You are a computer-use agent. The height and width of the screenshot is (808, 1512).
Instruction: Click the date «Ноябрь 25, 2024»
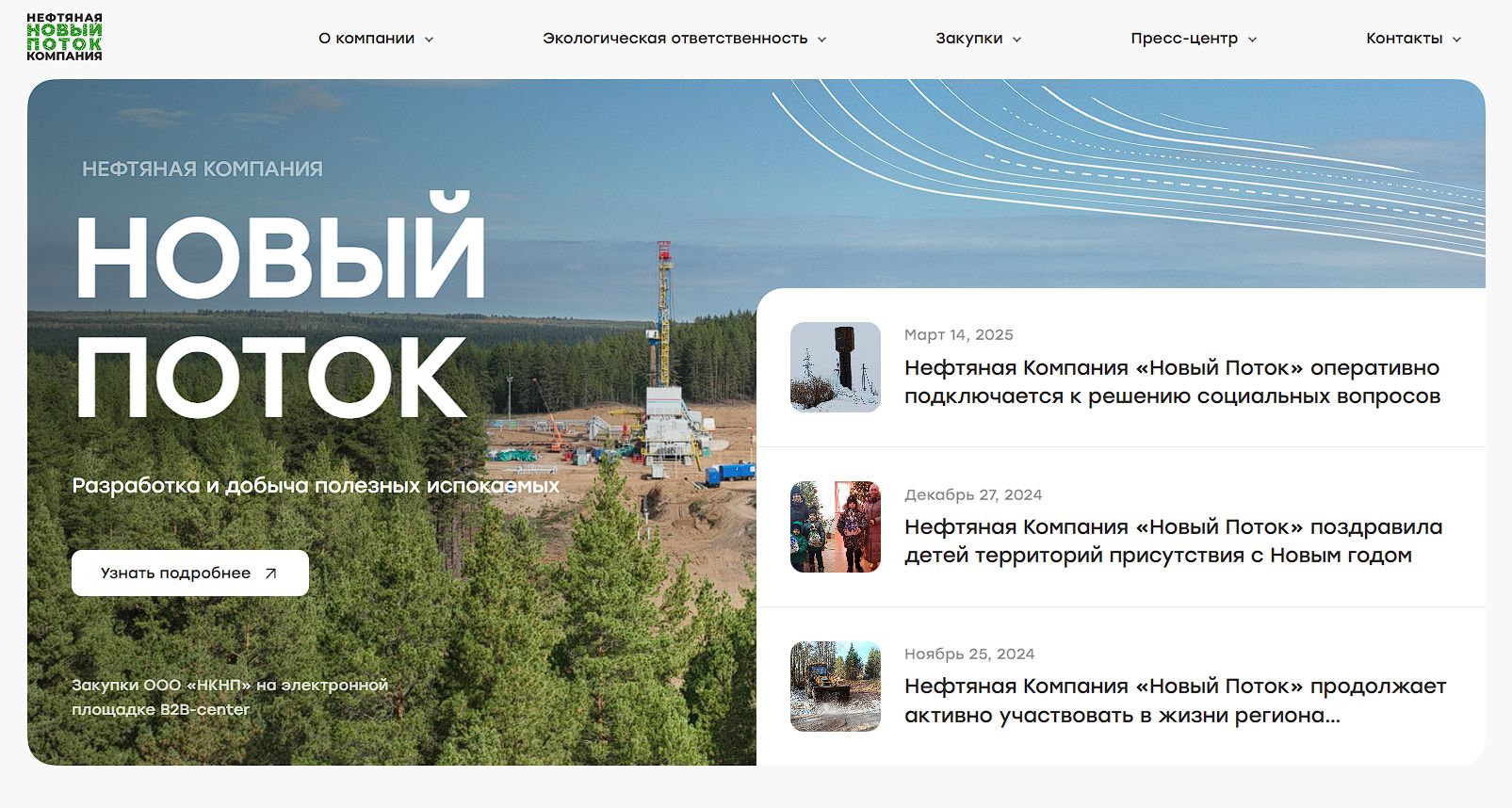(x=969, y=654)
